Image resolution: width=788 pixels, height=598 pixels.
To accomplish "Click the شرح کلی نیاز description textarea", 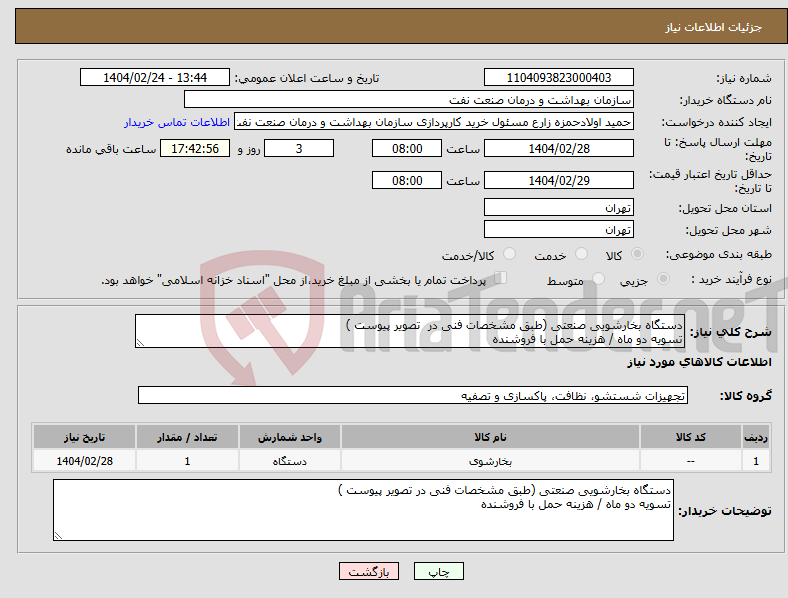I will (410, 331).
